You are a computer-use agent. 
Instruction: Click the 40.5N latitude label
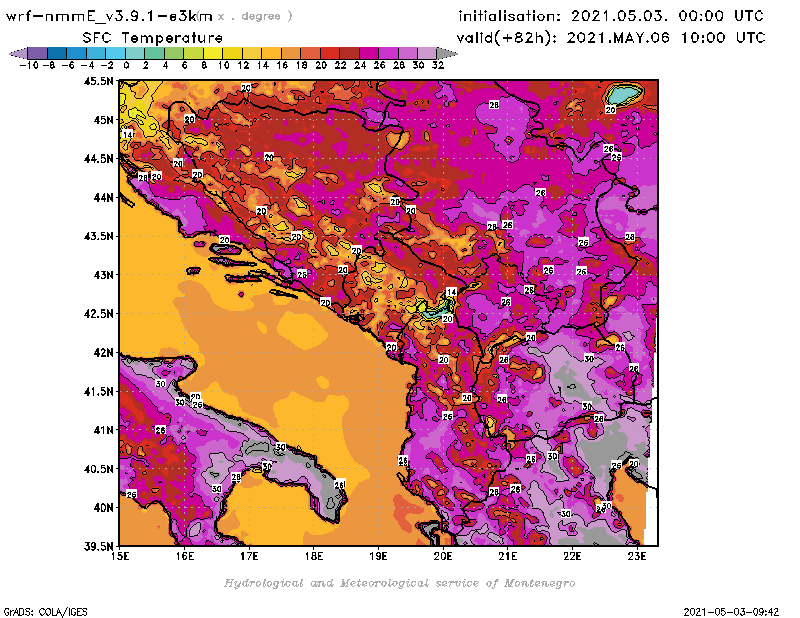click(98, 469)
